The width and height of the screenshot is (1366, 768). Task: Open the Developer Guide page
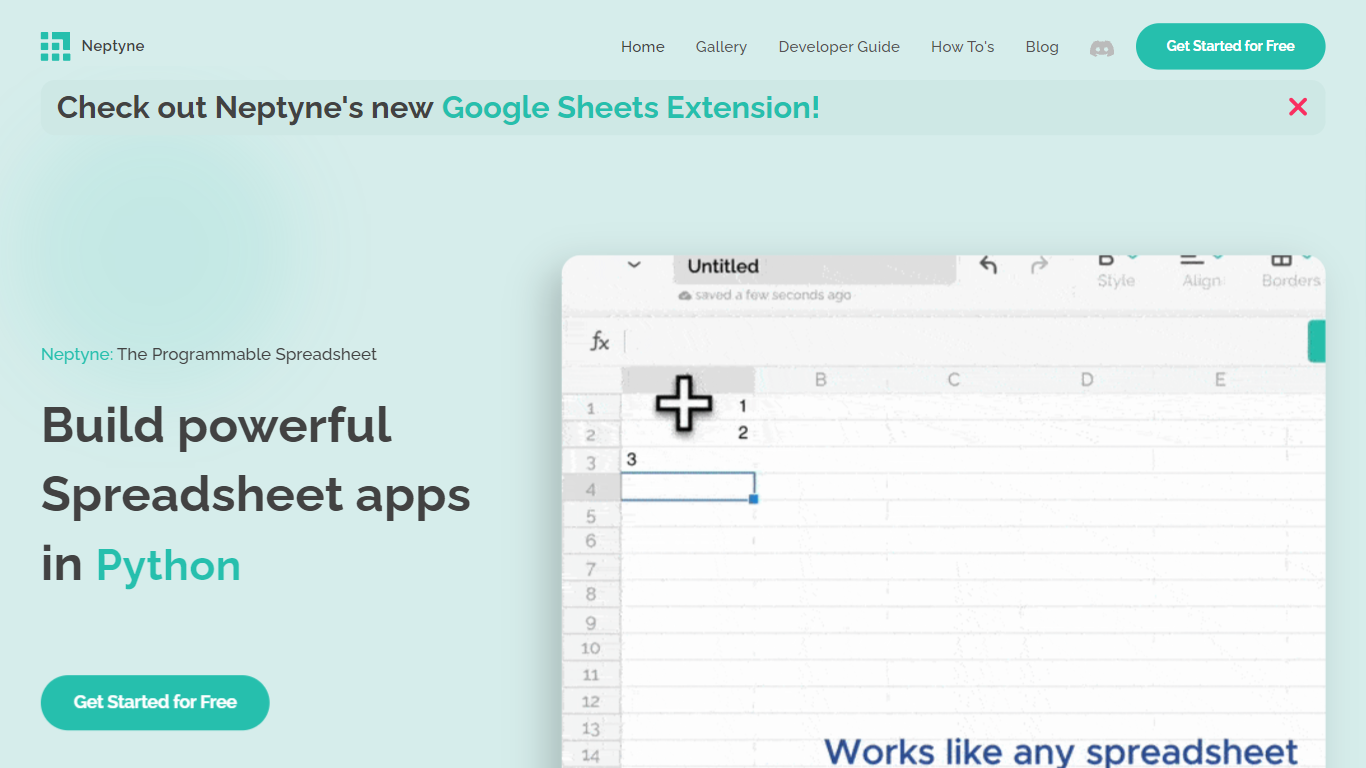838,47
